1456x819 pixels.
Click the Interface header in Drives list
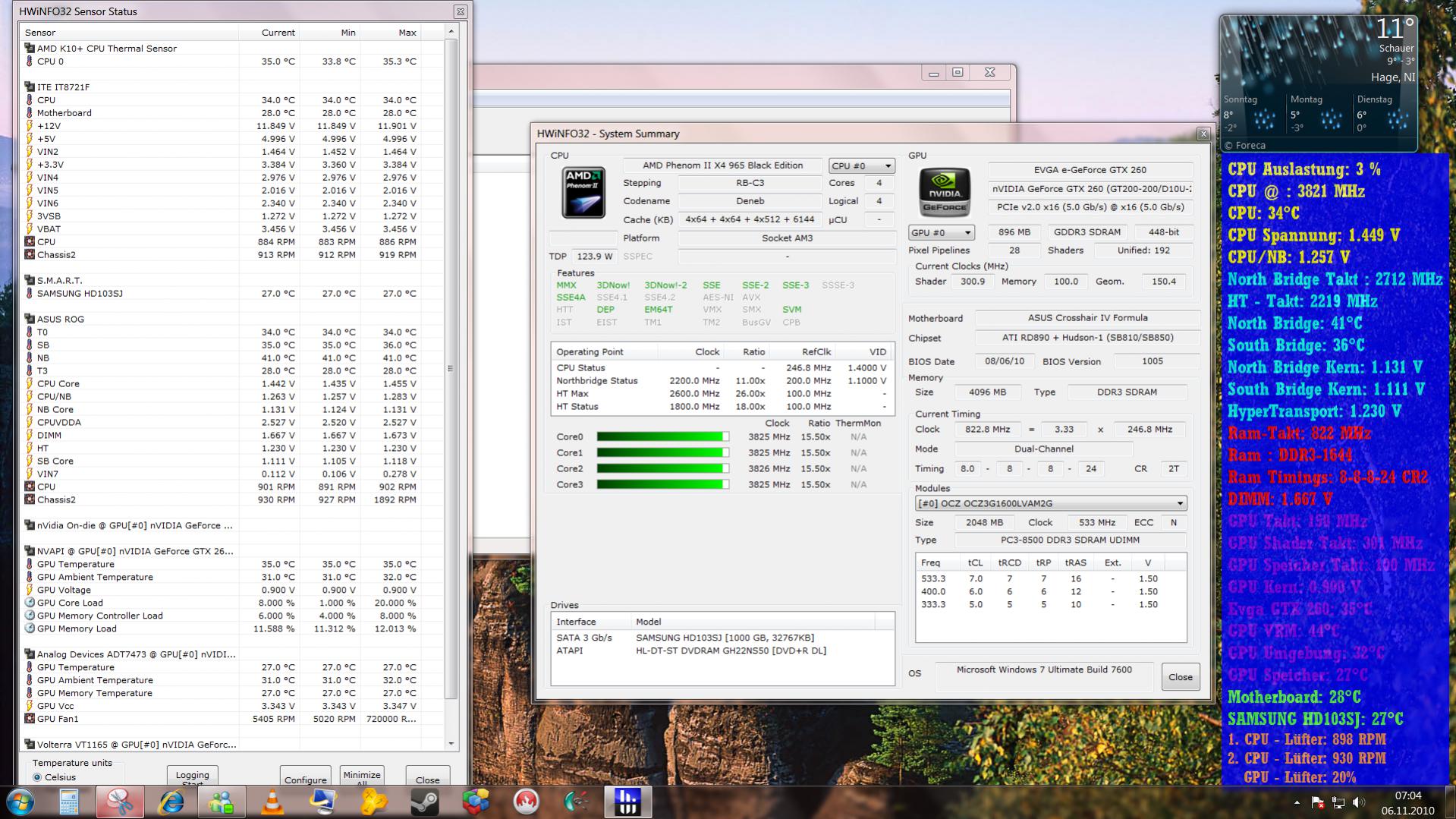(591, 622)
